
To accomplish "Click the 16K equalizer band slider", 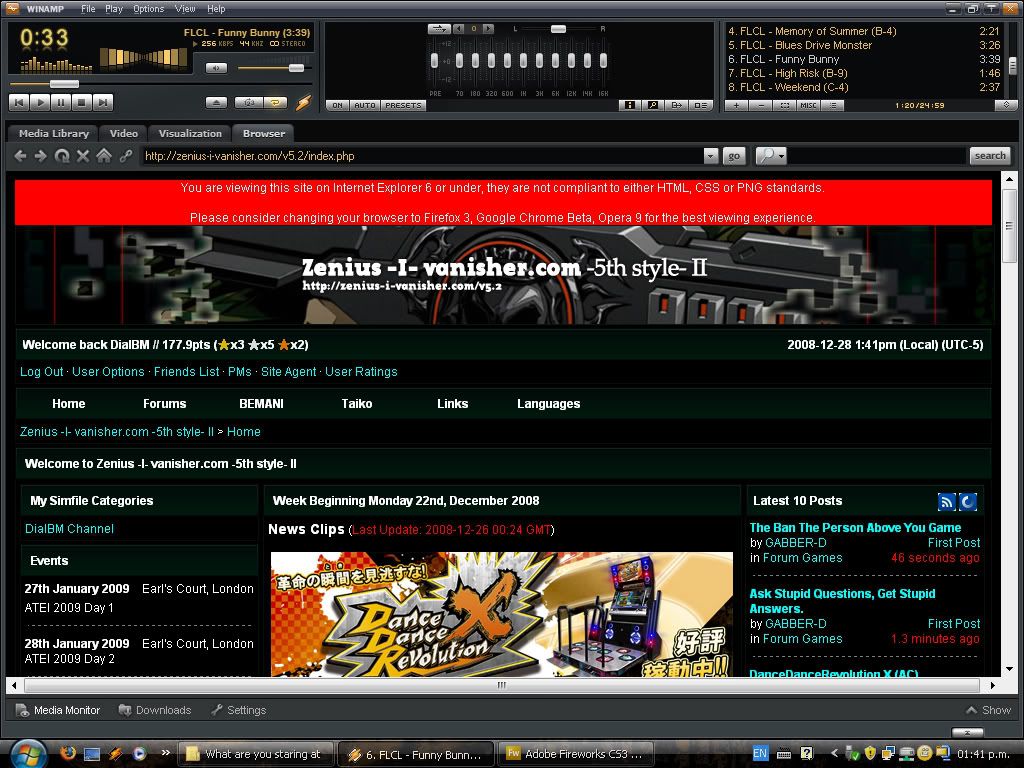I will point(603,61).
